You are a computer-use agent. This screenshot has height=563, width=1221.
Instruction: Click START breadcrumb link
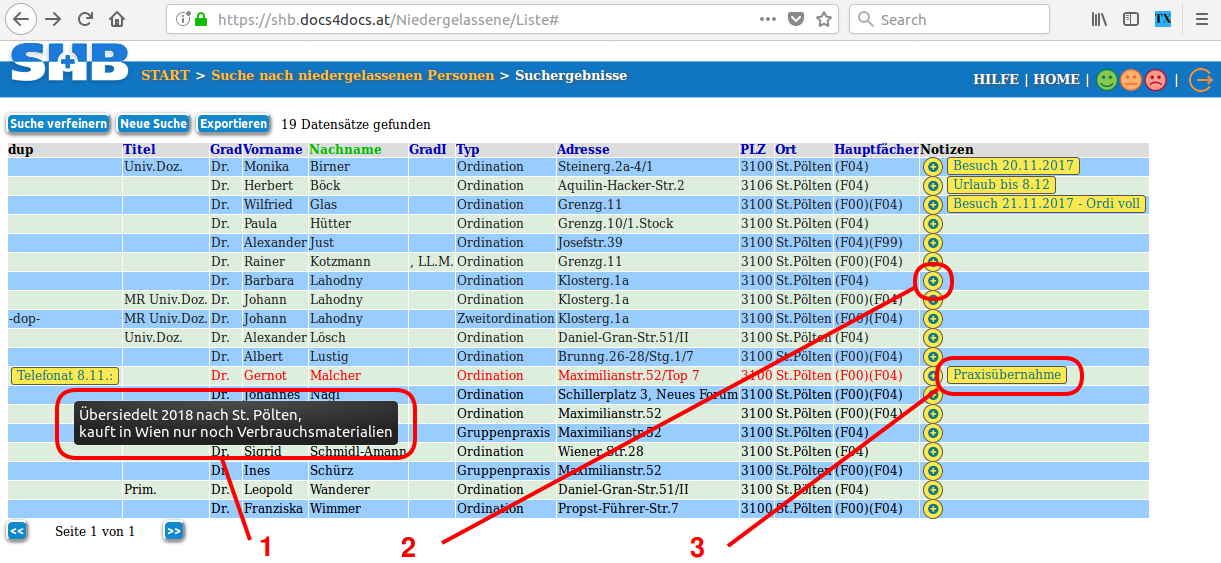tap(165, 76)
